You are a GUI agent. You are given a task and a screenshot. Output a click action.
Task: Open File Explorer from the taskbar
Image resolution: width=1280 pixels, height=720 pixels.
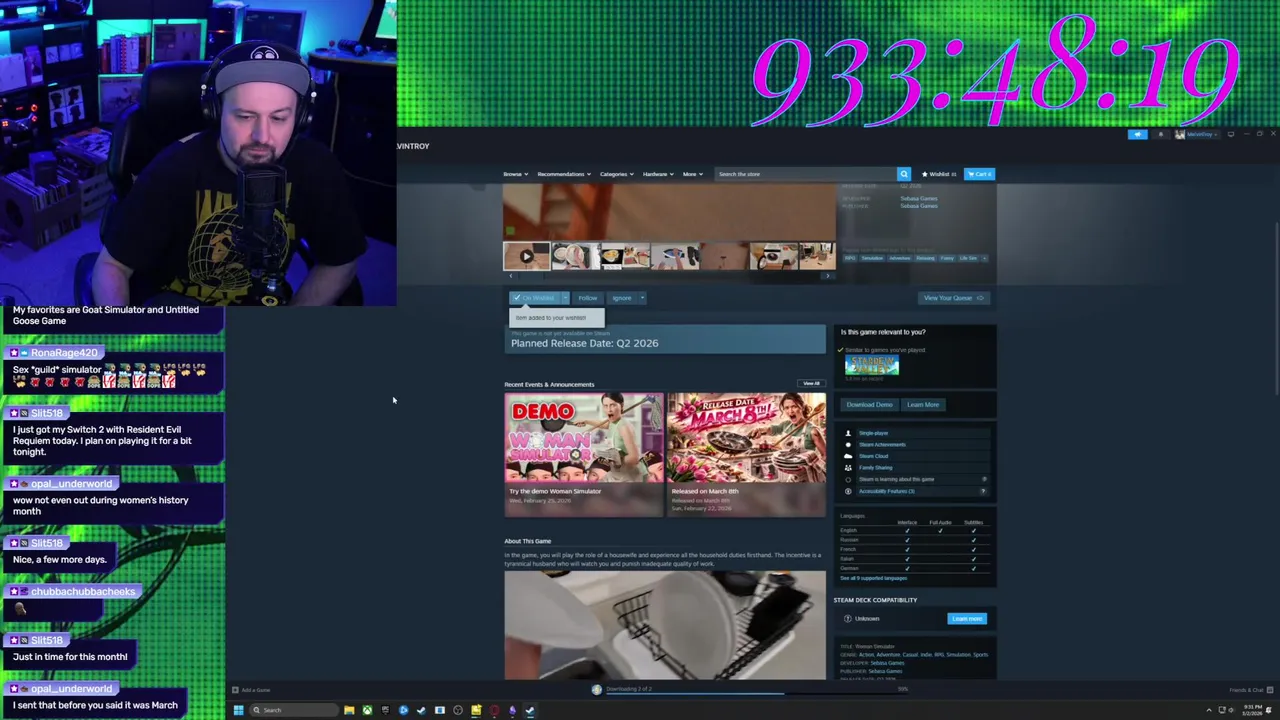tap(349, 710)
